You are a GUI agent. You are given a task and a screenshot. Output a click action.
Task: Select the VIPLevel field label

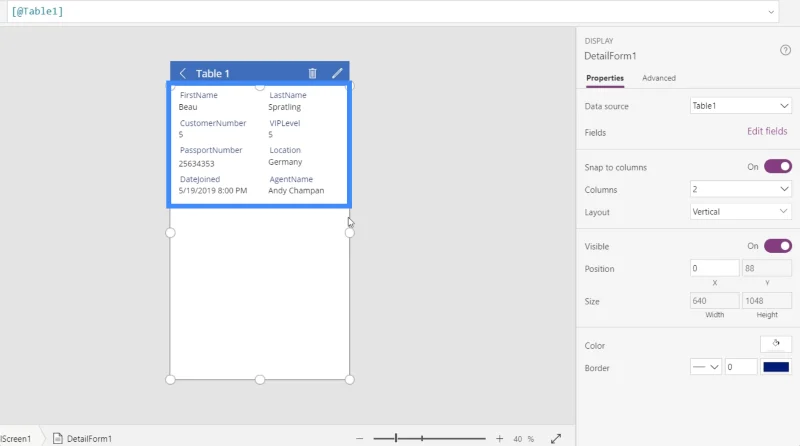(x=285, y=123)
